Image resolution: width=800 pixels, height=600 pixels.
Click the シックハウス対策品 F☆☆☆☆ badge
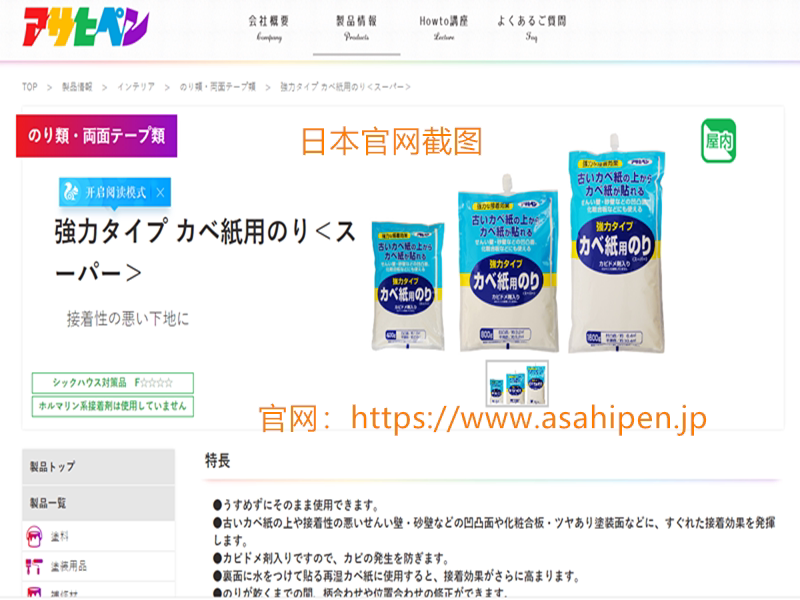[x=113, y=383]
